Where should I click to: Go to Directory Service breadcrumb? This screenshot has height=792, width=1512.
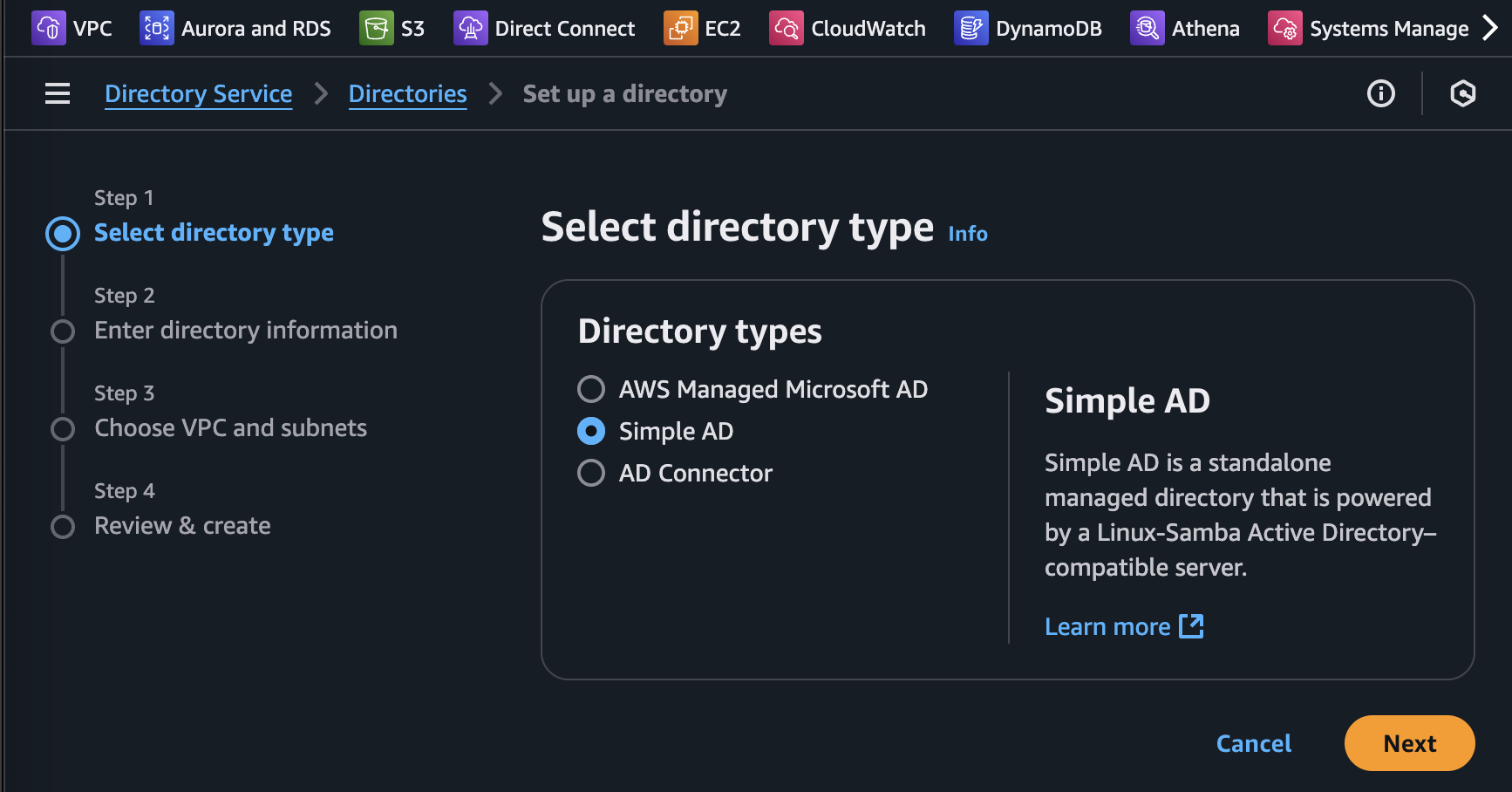[x=198, y=93]
